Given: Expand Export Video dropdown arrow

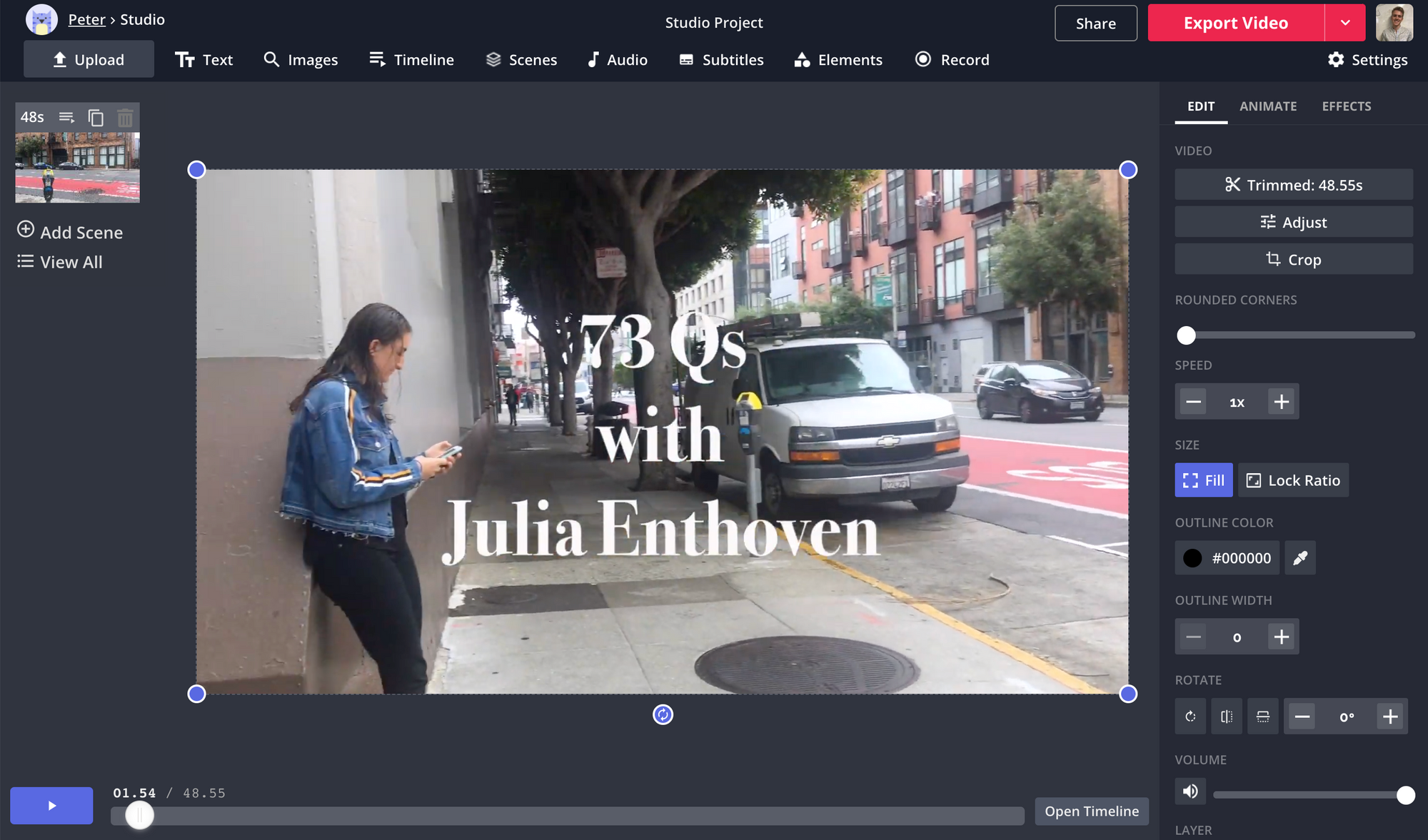Looking at the screenshot, I should point(1345,23).
